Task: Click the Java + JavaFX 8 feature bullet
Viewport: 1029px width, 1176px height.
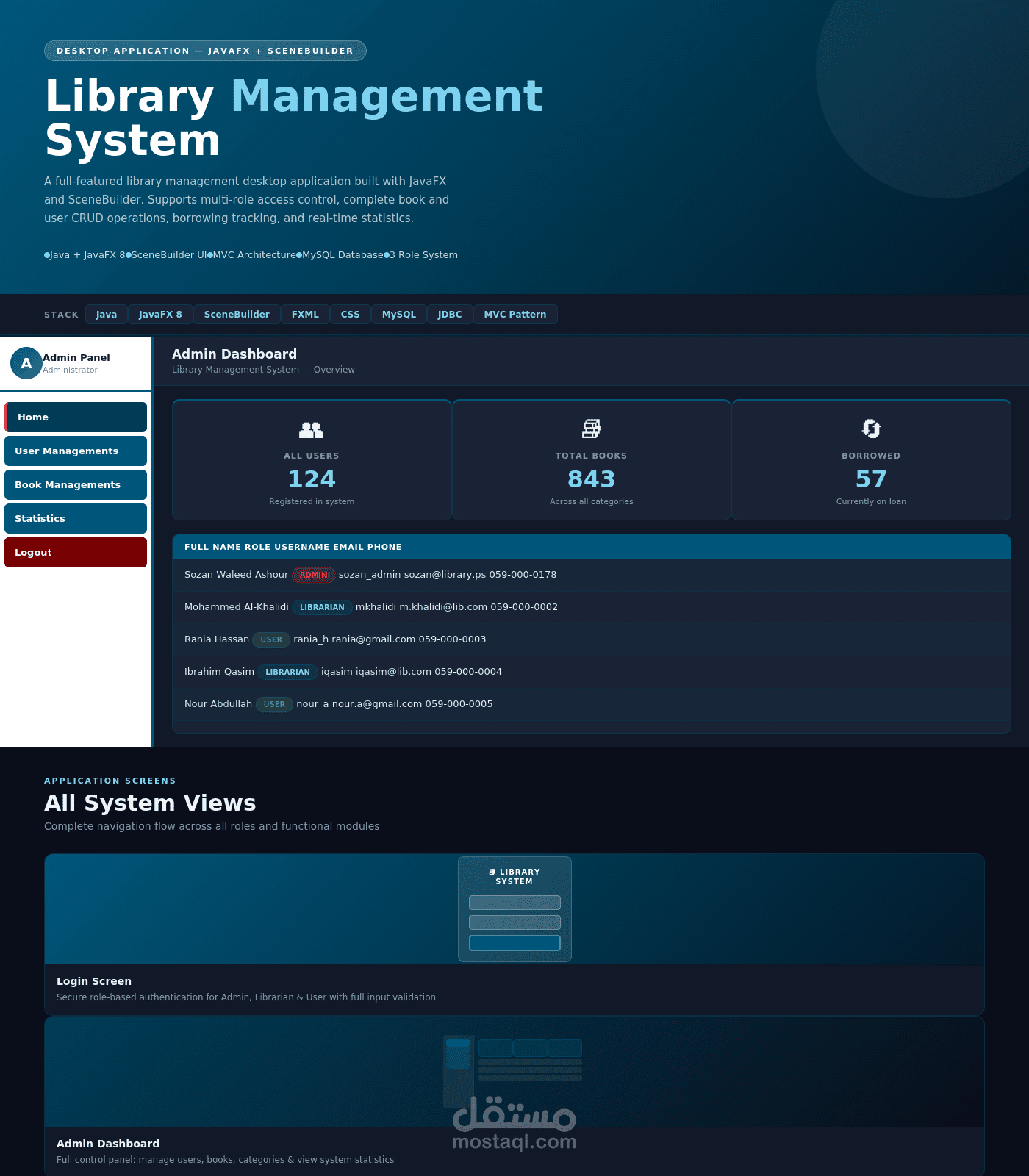Action: [85, 255]
